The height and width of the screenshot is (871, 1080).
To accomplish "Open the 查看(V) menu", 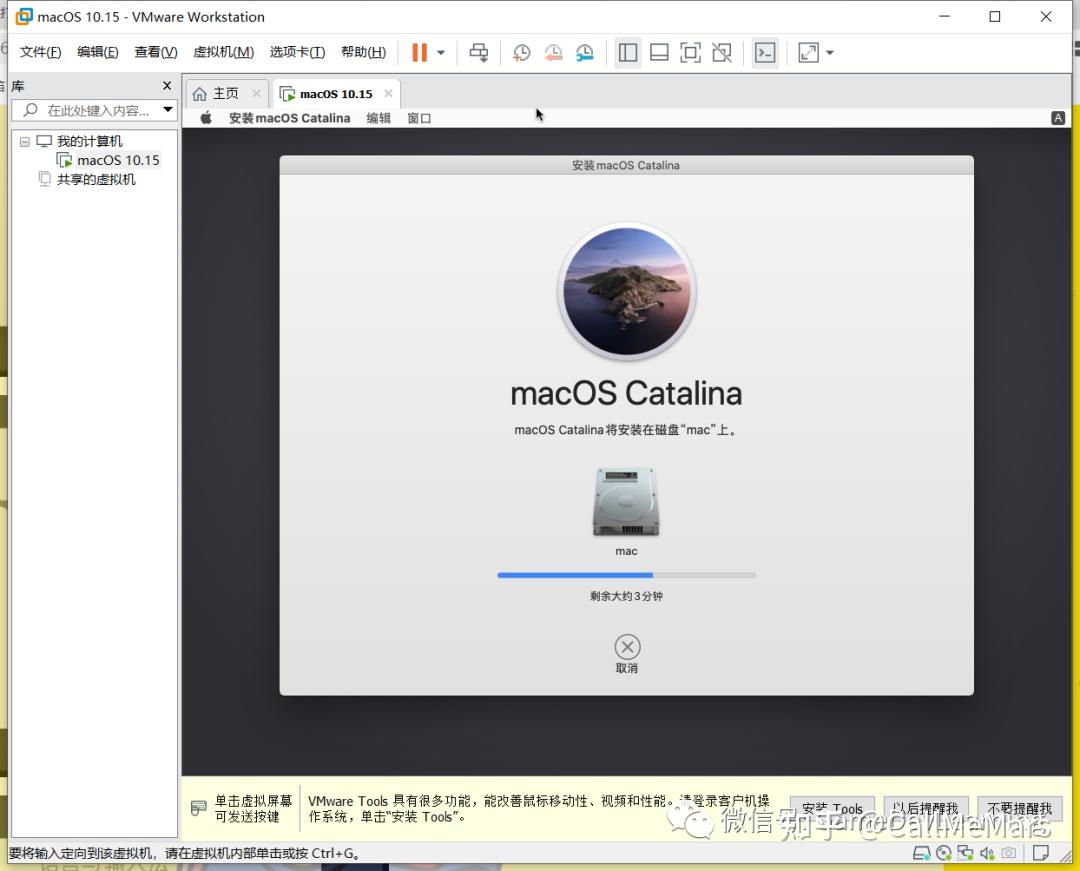I will 156,52.
